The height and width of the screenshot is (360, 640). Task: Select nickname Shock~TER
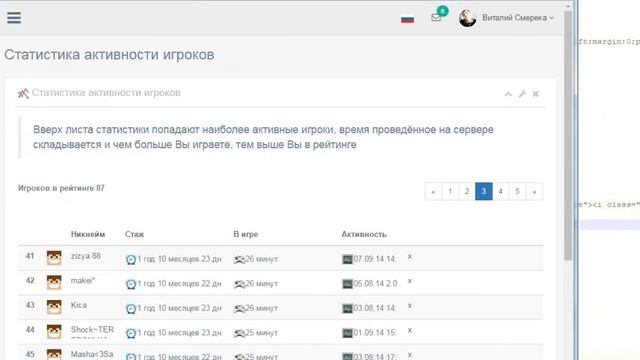pyautogui.click(x=92, y=329)
